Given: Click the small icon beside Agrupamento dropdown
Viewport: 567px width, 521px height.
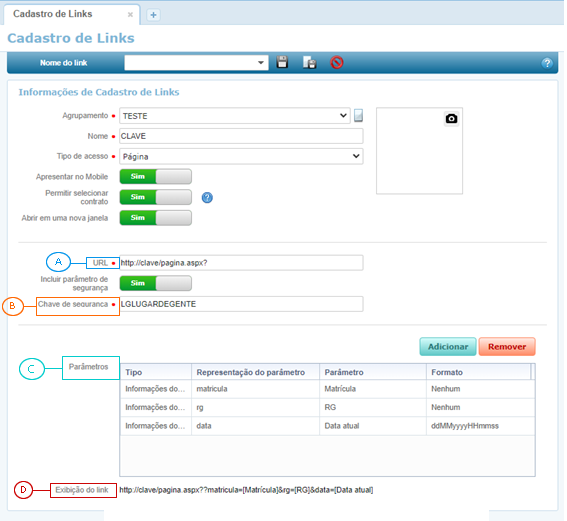Looking at the screenshot, I should click(x=358, y=116).
